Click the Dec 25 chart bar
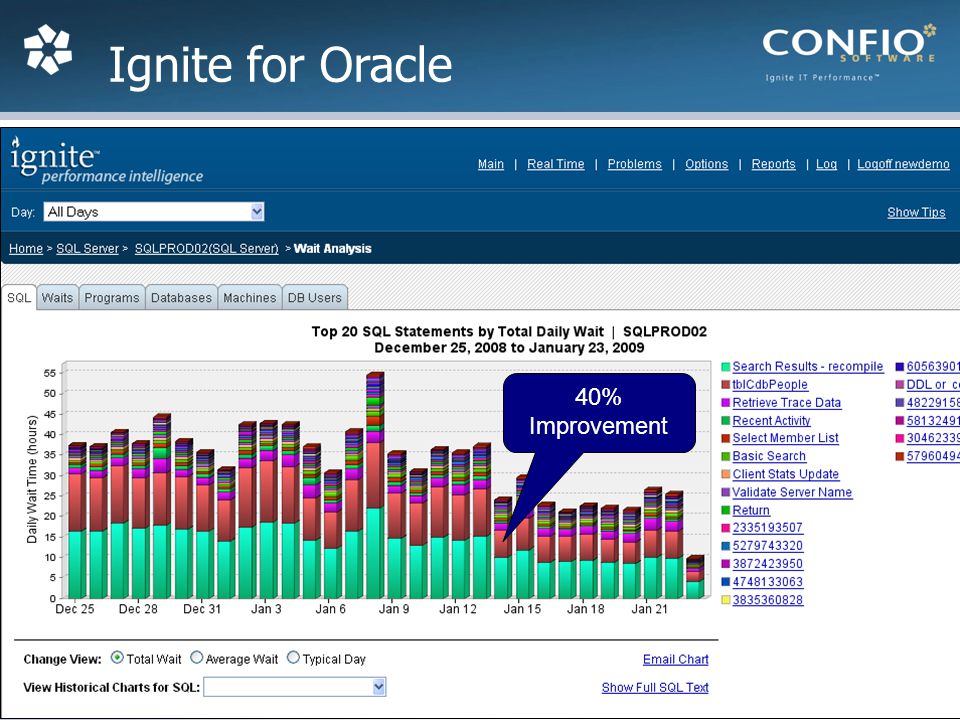Image resolution: width=960 pixels, height=720 pixels. coord(76,520)
